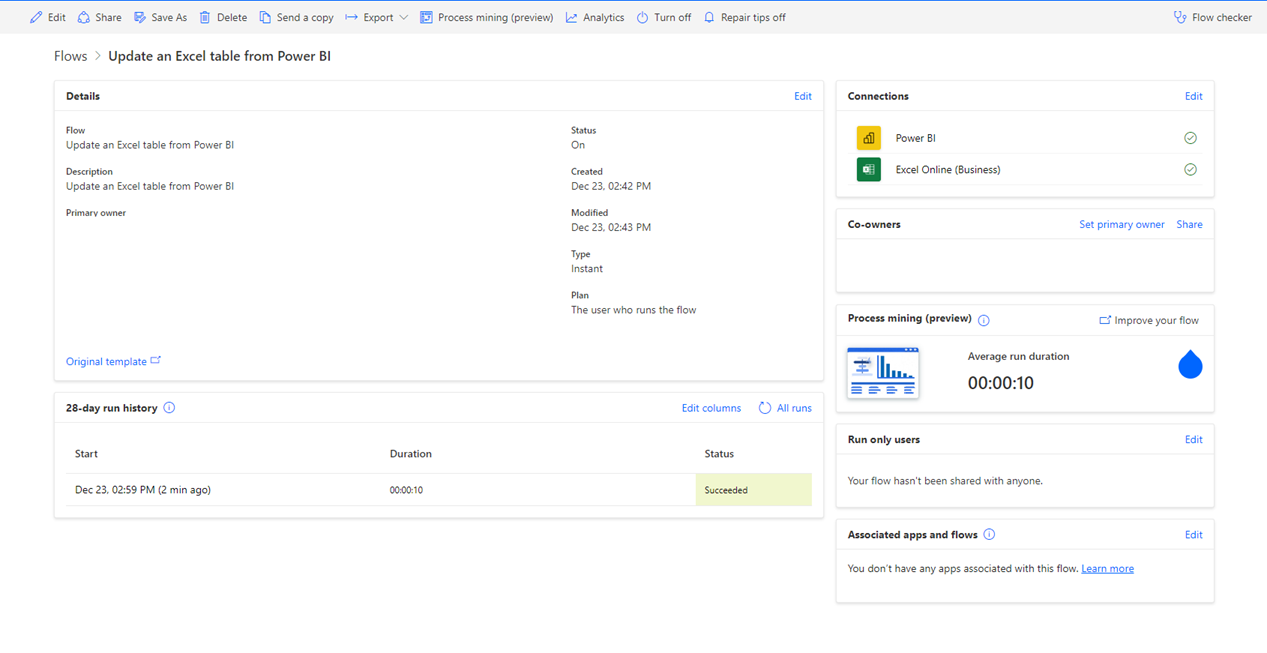Click Excel Online connection status checkmark
1267x653 pixels.
(x=1190, y=170)
